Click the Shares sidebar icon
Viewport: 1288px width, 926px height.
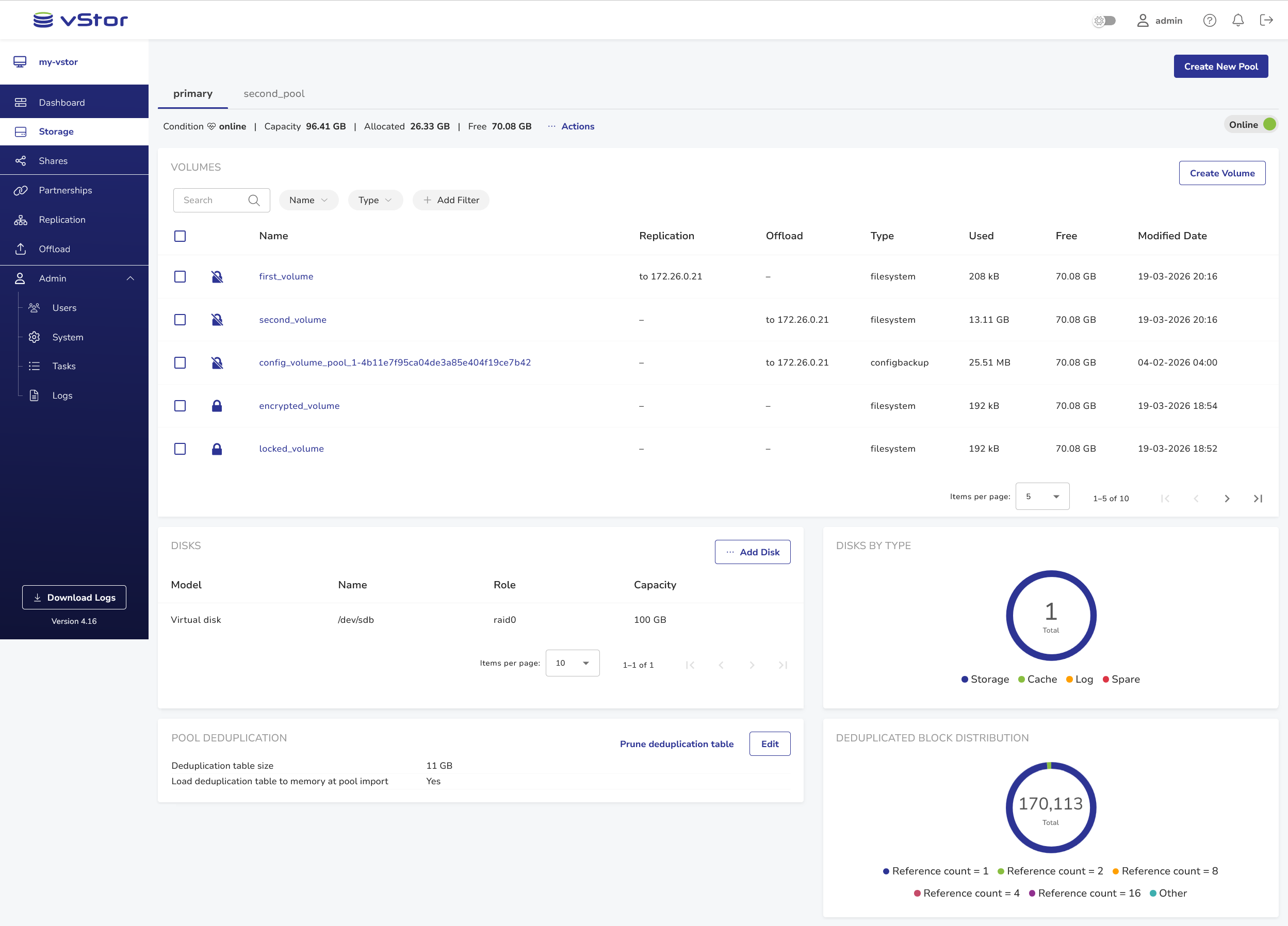click(21, 161)
